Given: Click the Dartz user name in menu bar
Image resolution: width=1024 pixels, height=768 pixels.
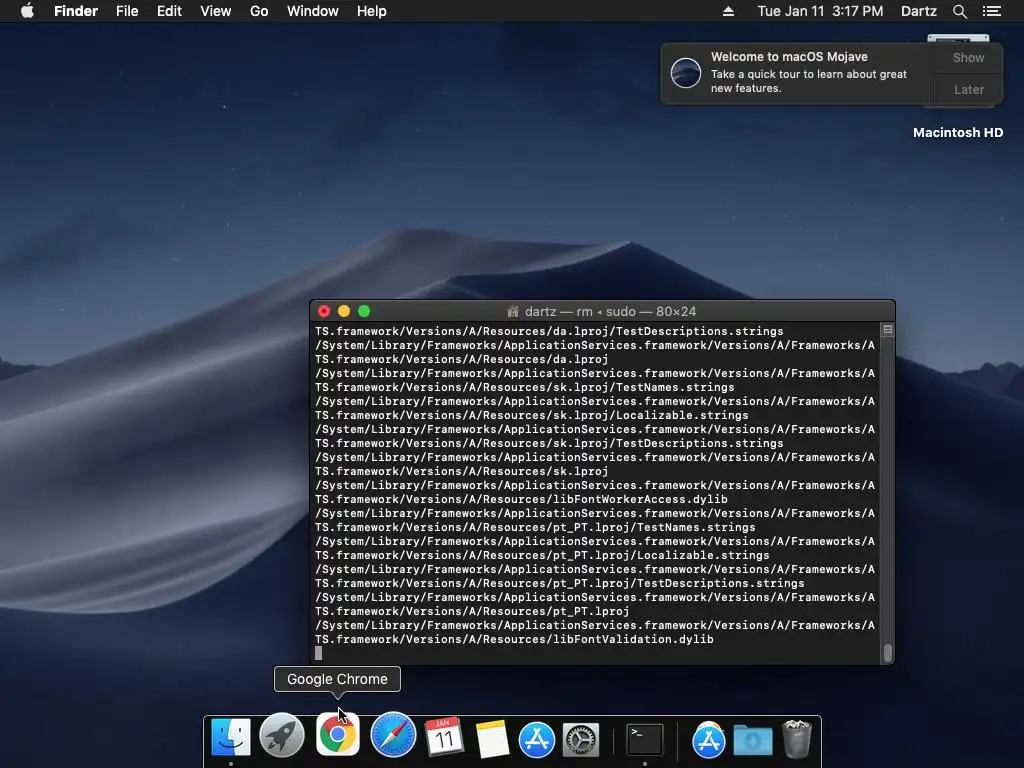Looking at the screenshot, I should pyautogui.click(x=918, y=11).
